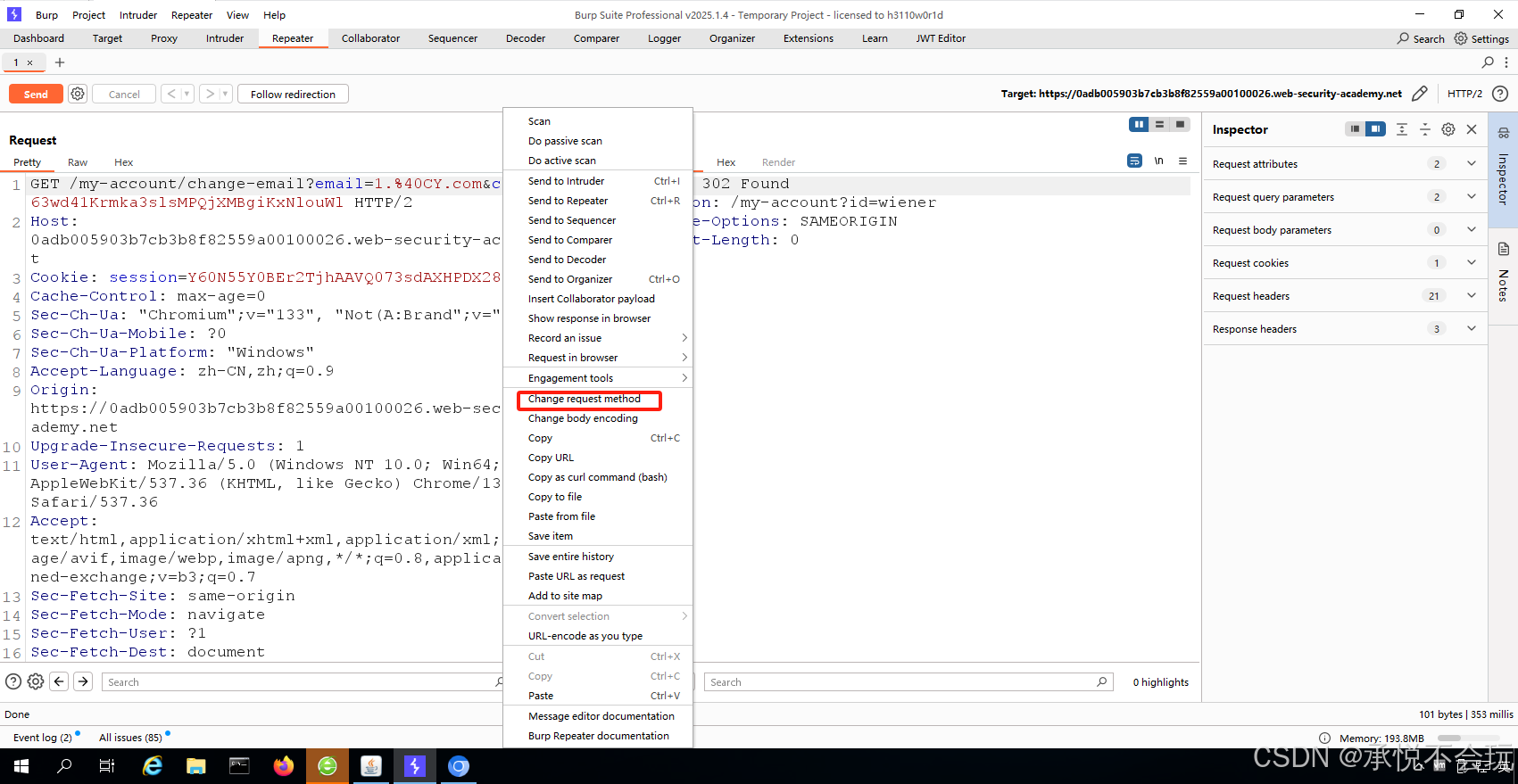This screenshot has width=1518, height=784.
Task: Expand Request attributes section
Action: [x=1345, y=164]
